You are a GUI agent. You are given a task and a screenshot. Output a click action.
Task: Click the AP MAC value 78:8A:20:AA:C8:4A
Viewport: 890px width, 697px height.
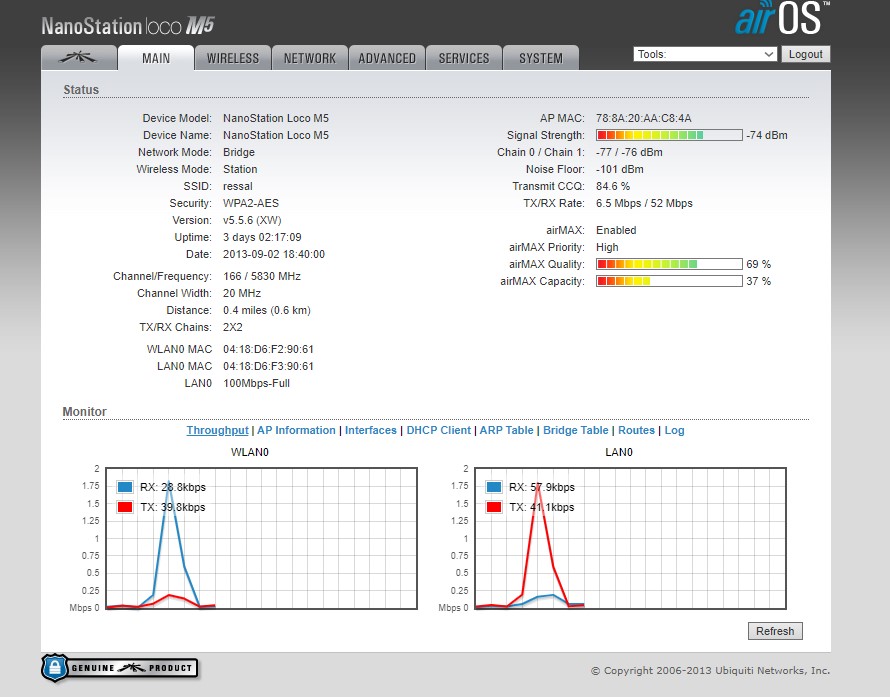(x=644, y=118)
